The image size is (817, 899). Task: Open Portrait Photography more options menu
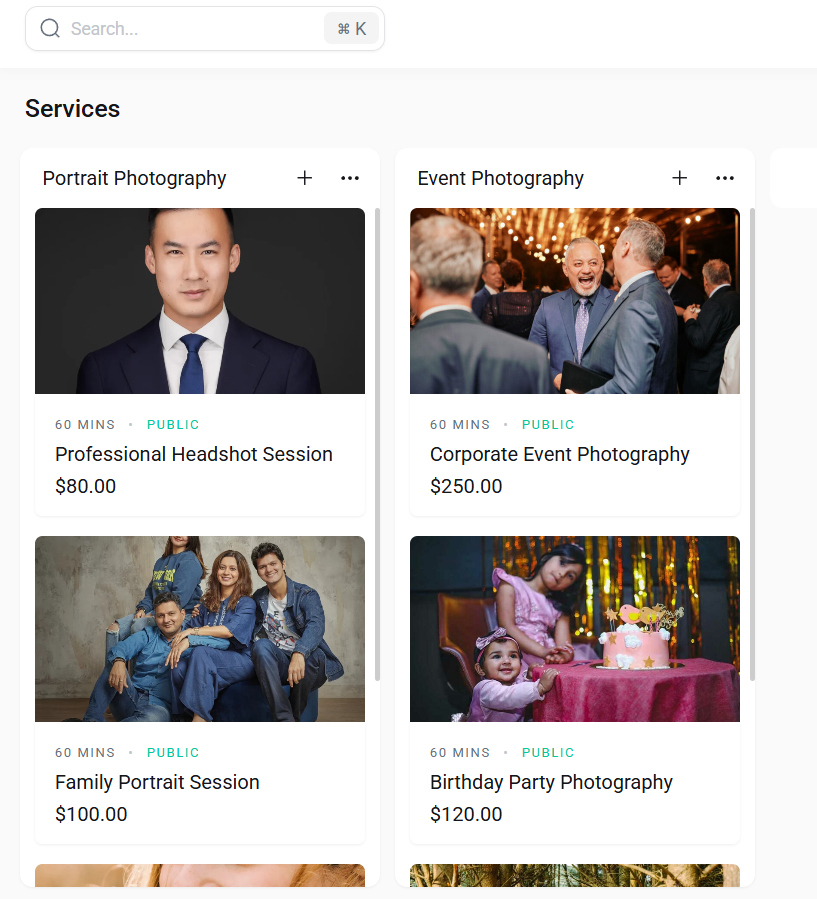(x=349, y=178)
